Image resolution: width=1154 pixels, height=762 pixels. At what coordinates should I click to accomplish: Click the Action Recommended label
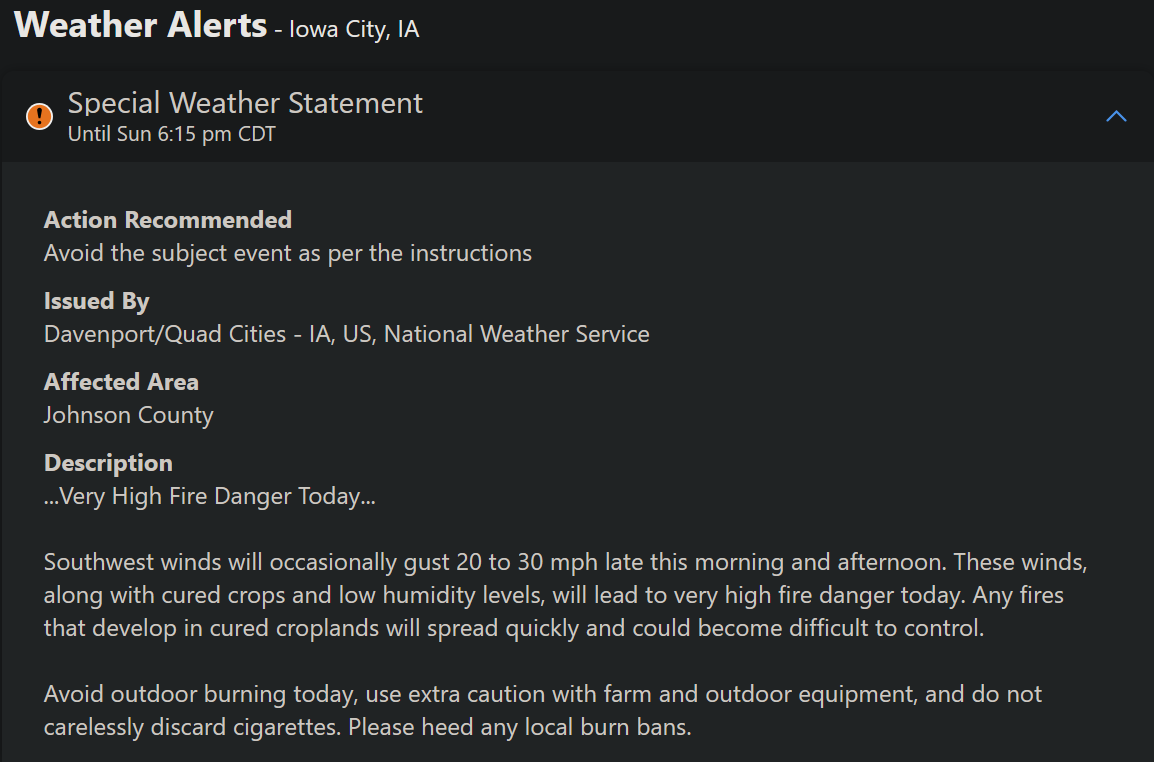click(x=168, y=219)
